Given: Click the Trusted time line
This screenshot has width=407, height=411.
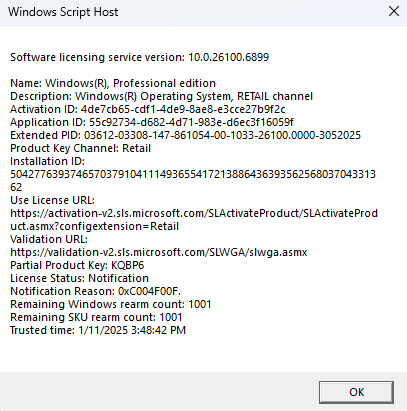Looking at the screenshot, I should 98,330.
